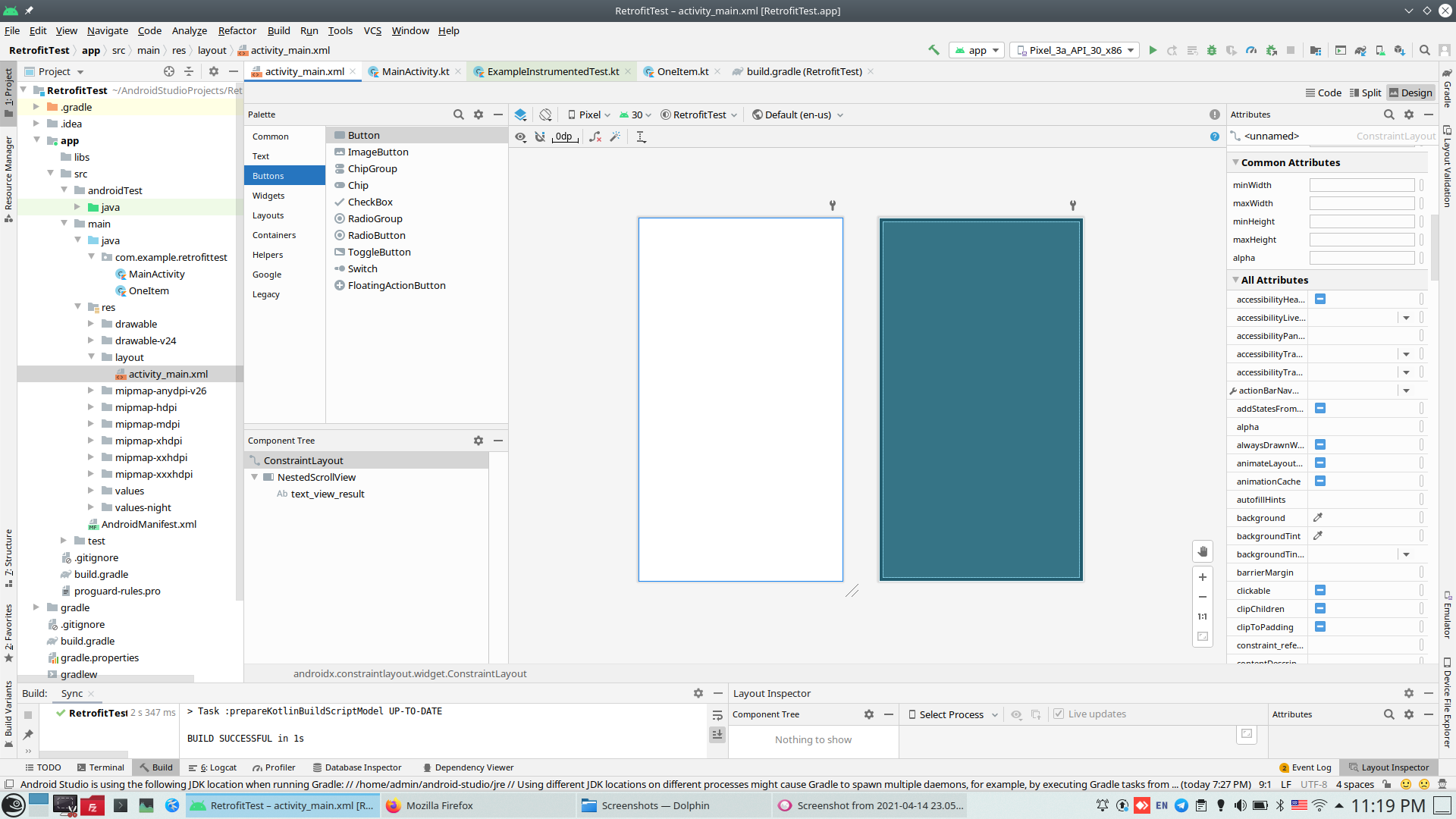1456x819 pixels.
Task: Switch to the MainActivity.kt tab
Action: (x=415, y=71)
